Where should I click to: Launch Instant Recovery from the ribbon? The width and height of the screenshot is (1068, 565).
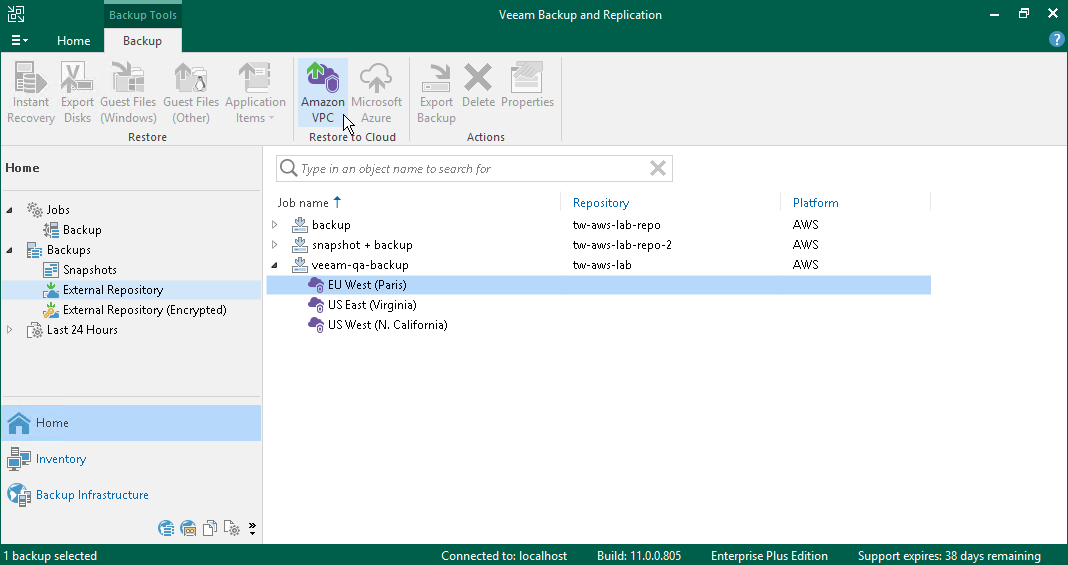[x=31, y=93]
